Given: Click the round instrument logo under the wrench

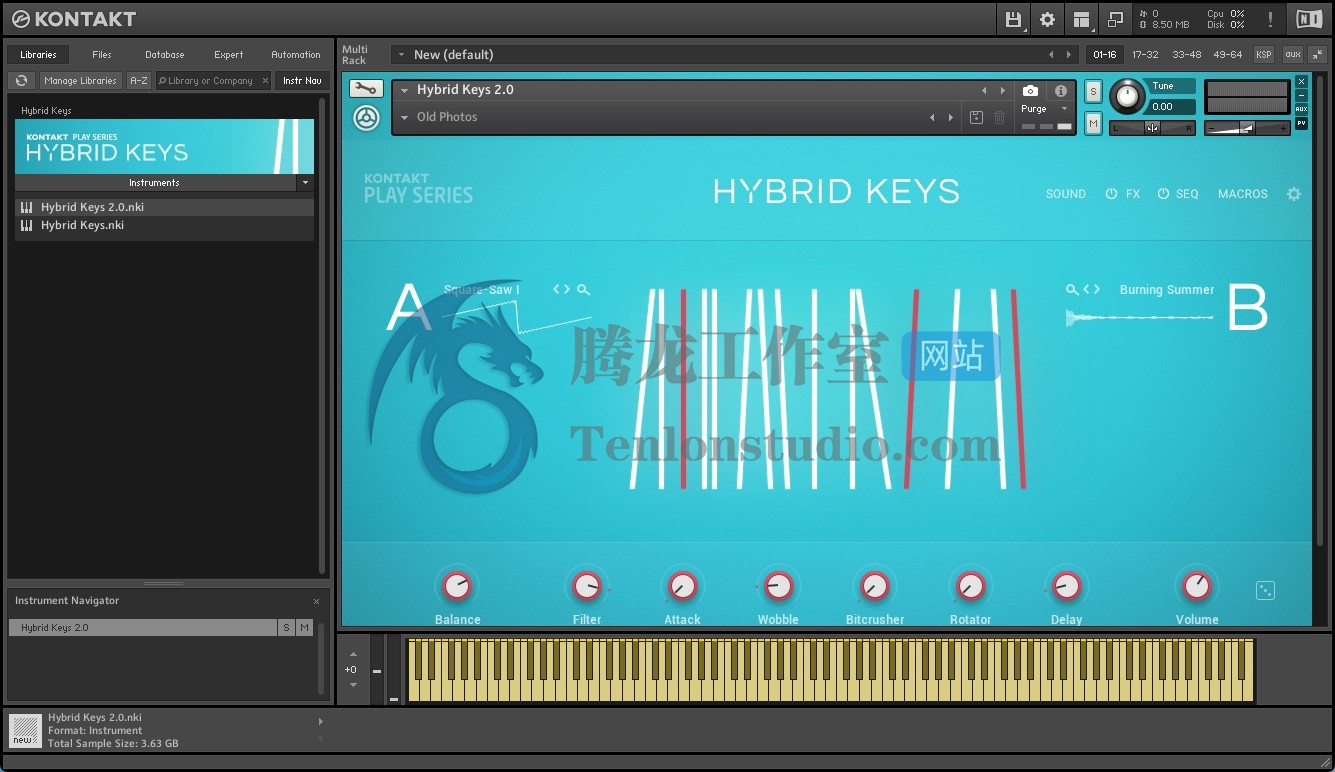Looking at the screenshot, I should (x=366, y=119).
